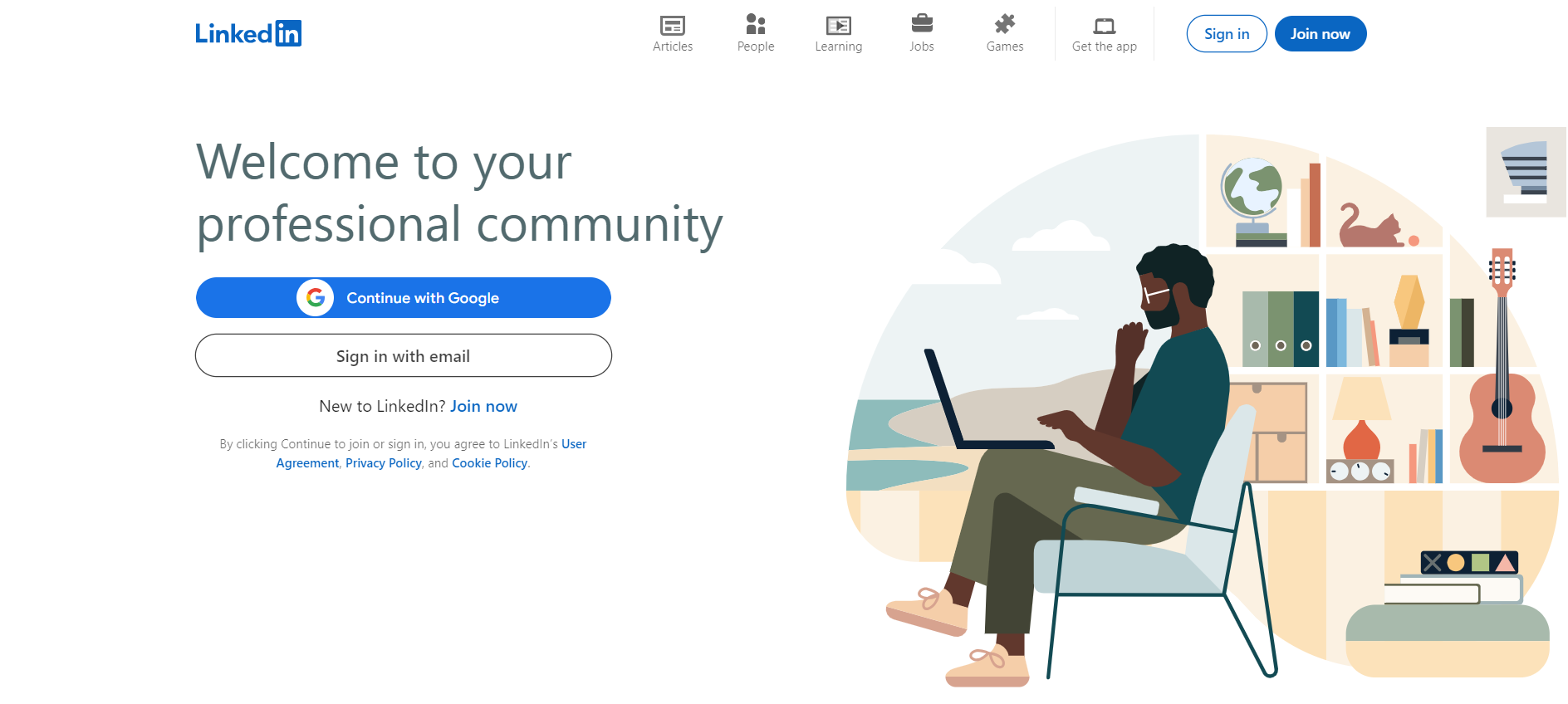
Task: Click the New to LinkedIn? text
Action: pyautogui.click(x=383, y=406)
